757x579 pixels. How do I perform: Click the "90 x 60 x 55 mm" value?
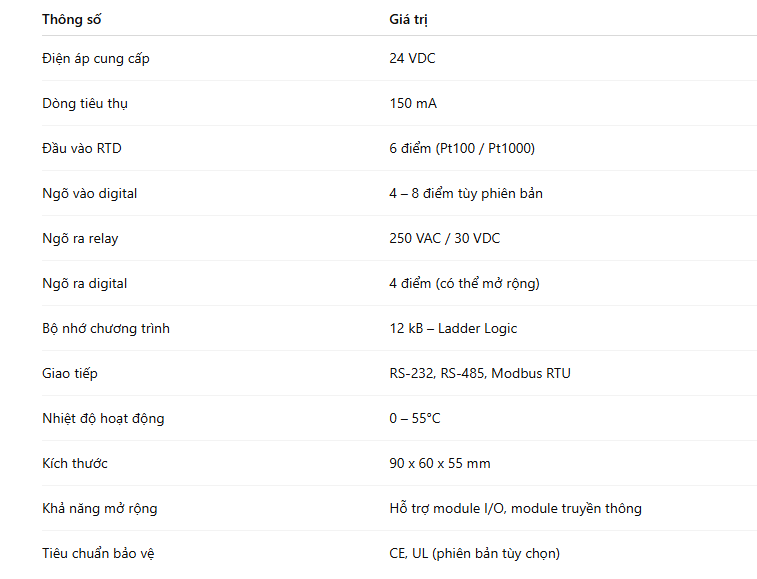tap(440, 463)
